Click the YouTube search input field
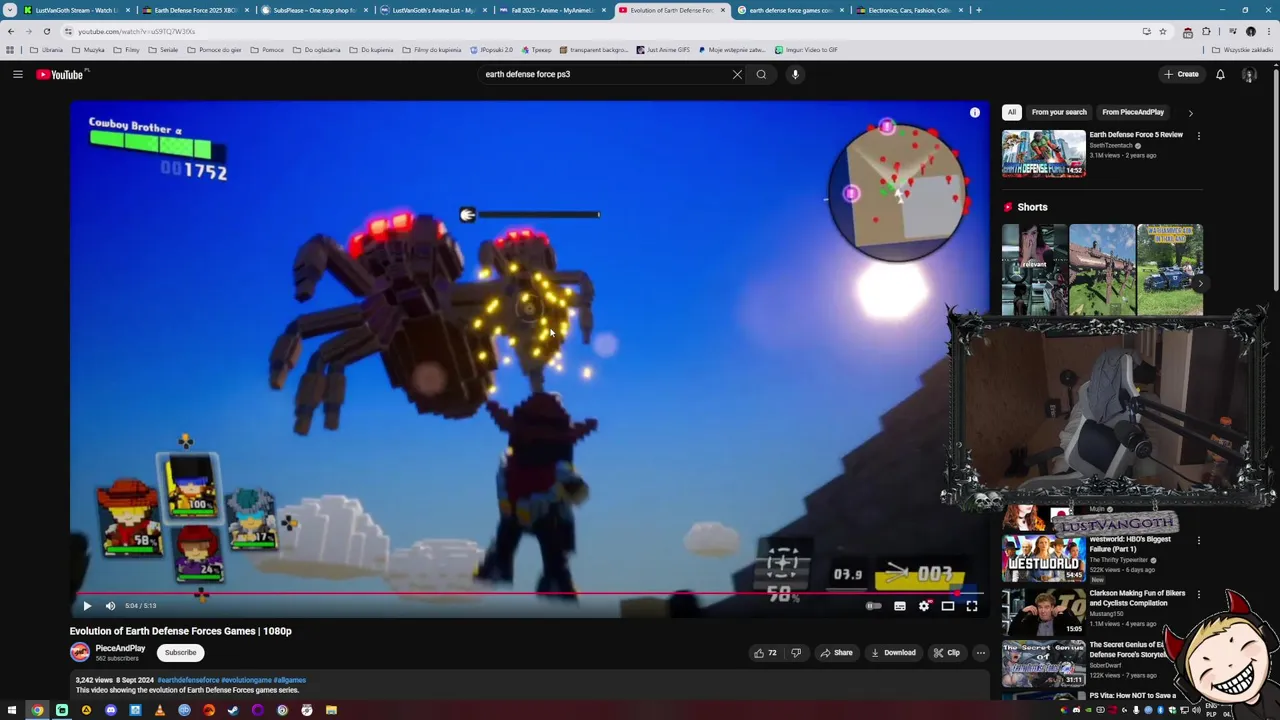Image resolution: width=1280 pixels, height=720 pixels. [x=606, y=74]
